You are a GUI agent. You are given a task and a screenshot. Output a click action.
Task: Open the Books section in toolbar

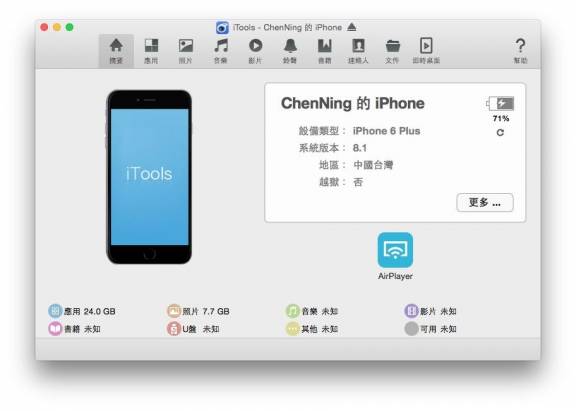[x=324, y=51]
